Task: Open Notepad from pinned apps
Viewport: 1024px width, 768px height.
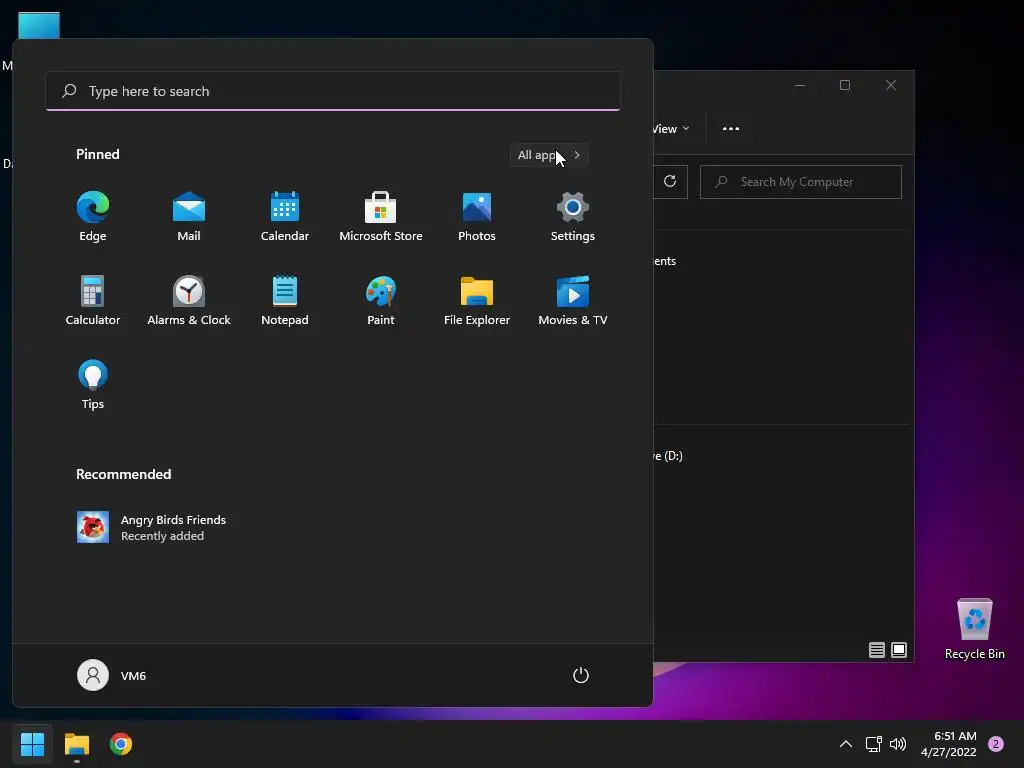Action: (x=285, y=300)
